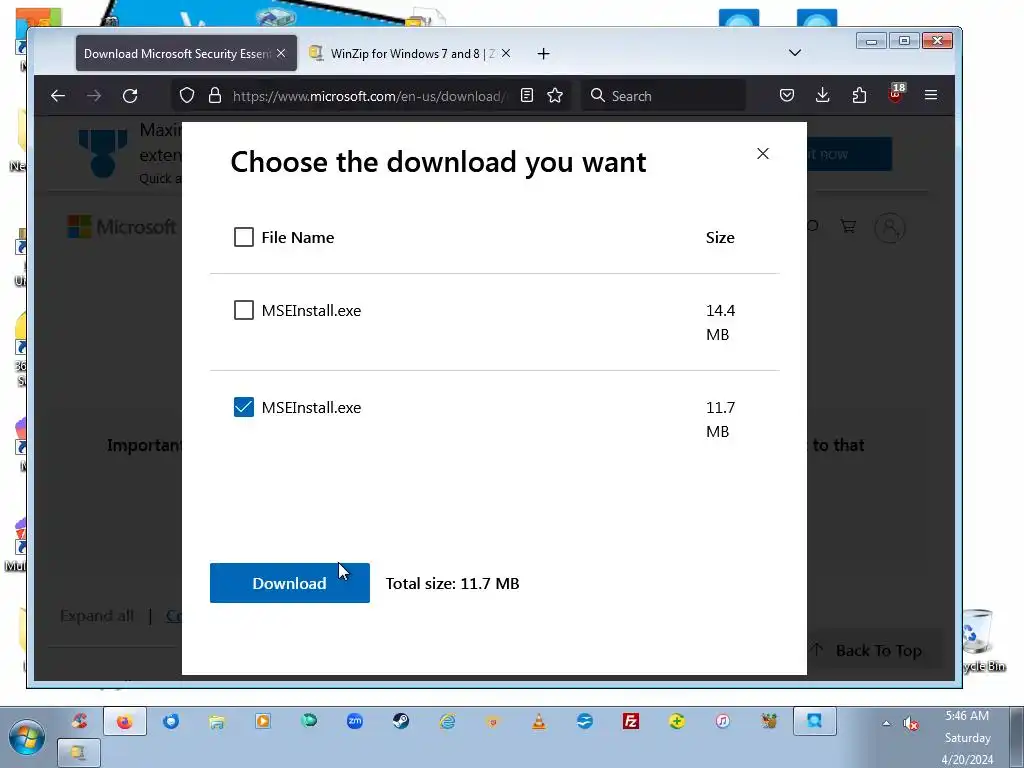This screenshot has width=1024, height=768.
Task: Open the tracking protection shield icon
Action: point(187,96)
